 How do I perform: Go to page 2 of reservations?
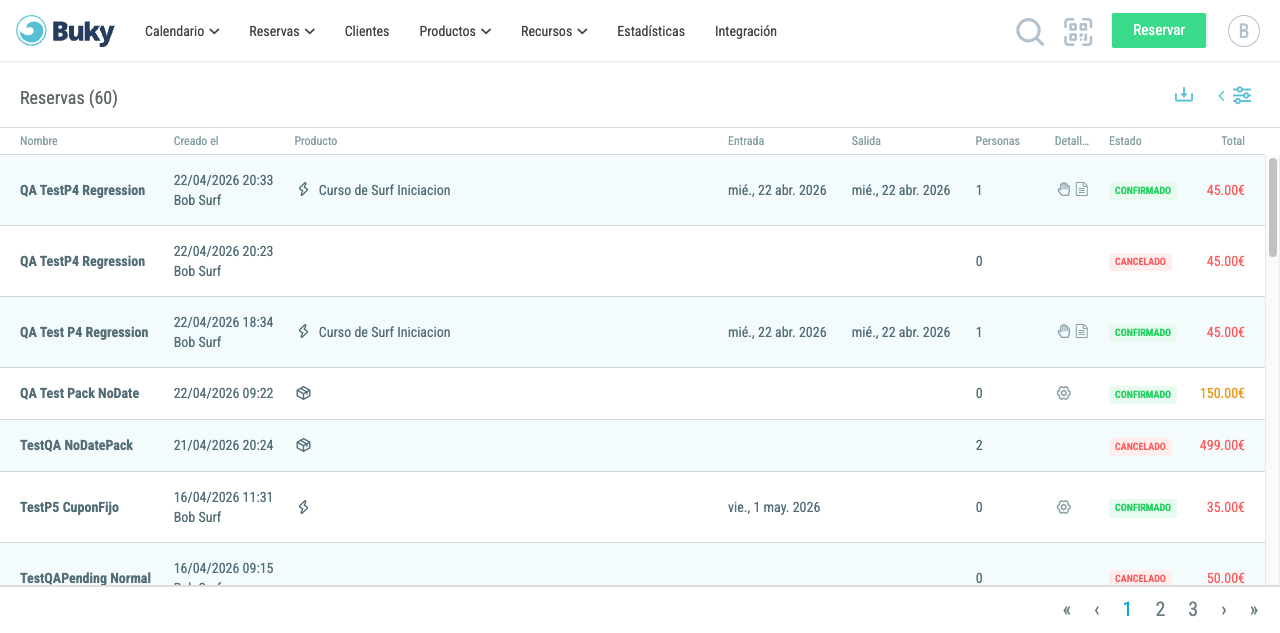tap(1160, 609)
